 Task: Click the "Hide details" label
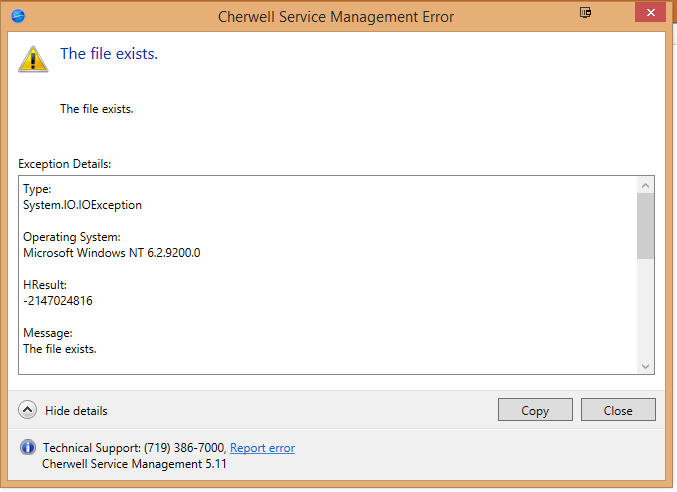(76, 411)
